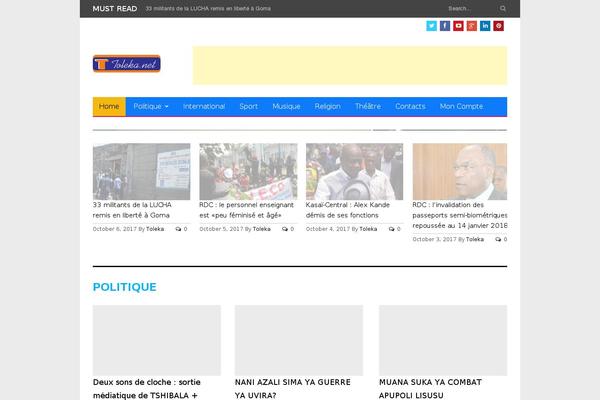Open the LinkedIn social icon

pos(485,26)
